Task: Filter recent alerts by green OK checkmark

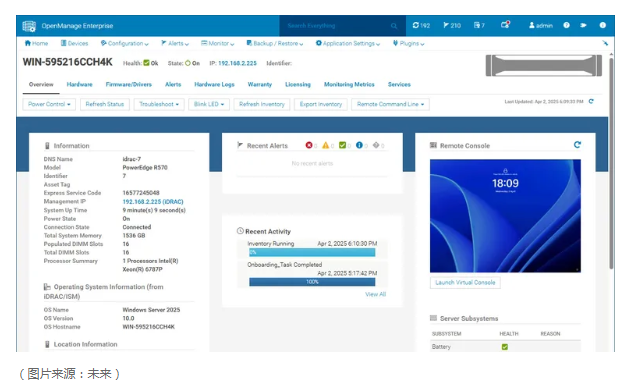Action: 342,145
